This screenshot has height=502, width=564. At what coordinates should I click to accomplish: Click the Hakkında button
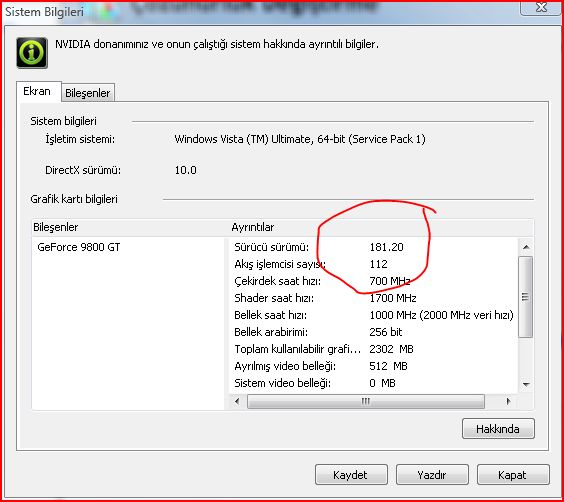498,429
